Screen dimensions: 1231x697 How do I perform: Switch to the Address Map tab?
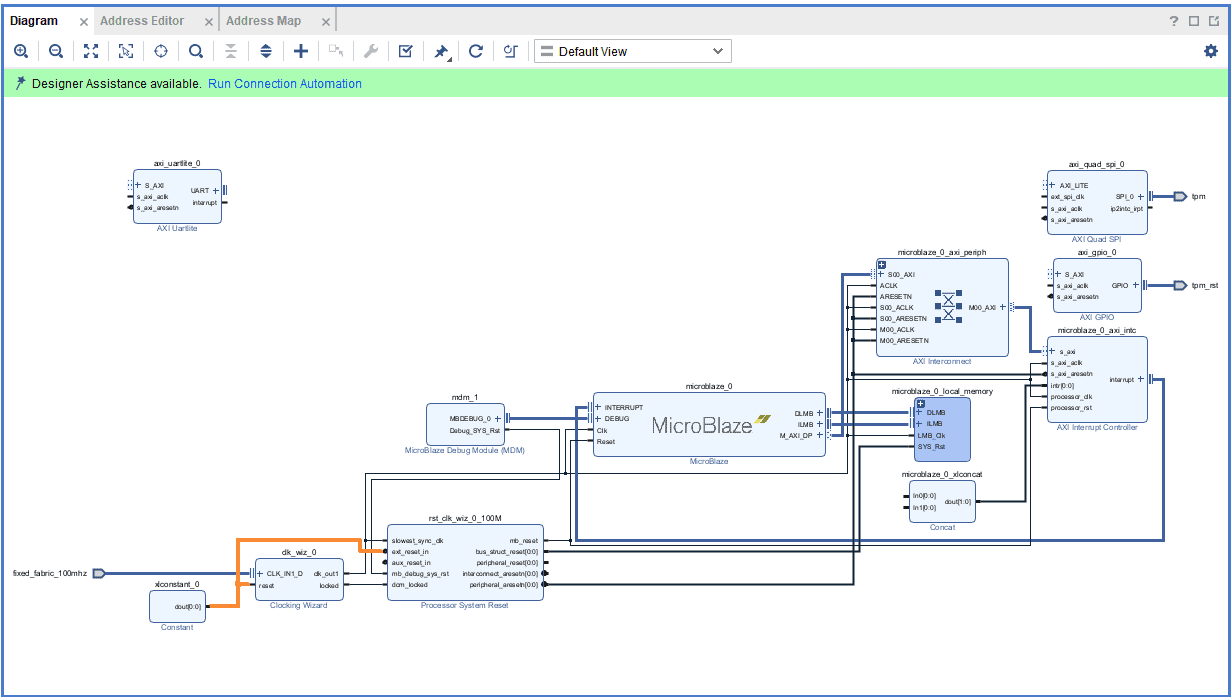pos(262,21)
